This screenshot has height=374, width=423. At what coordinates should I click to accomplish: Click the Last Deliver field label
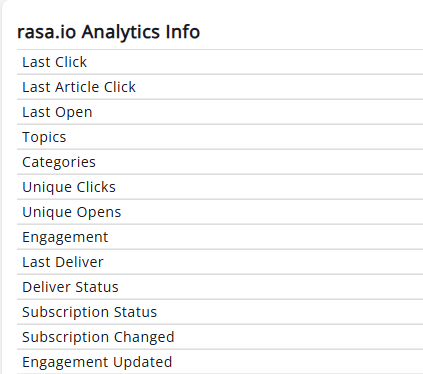pos(63,262)
